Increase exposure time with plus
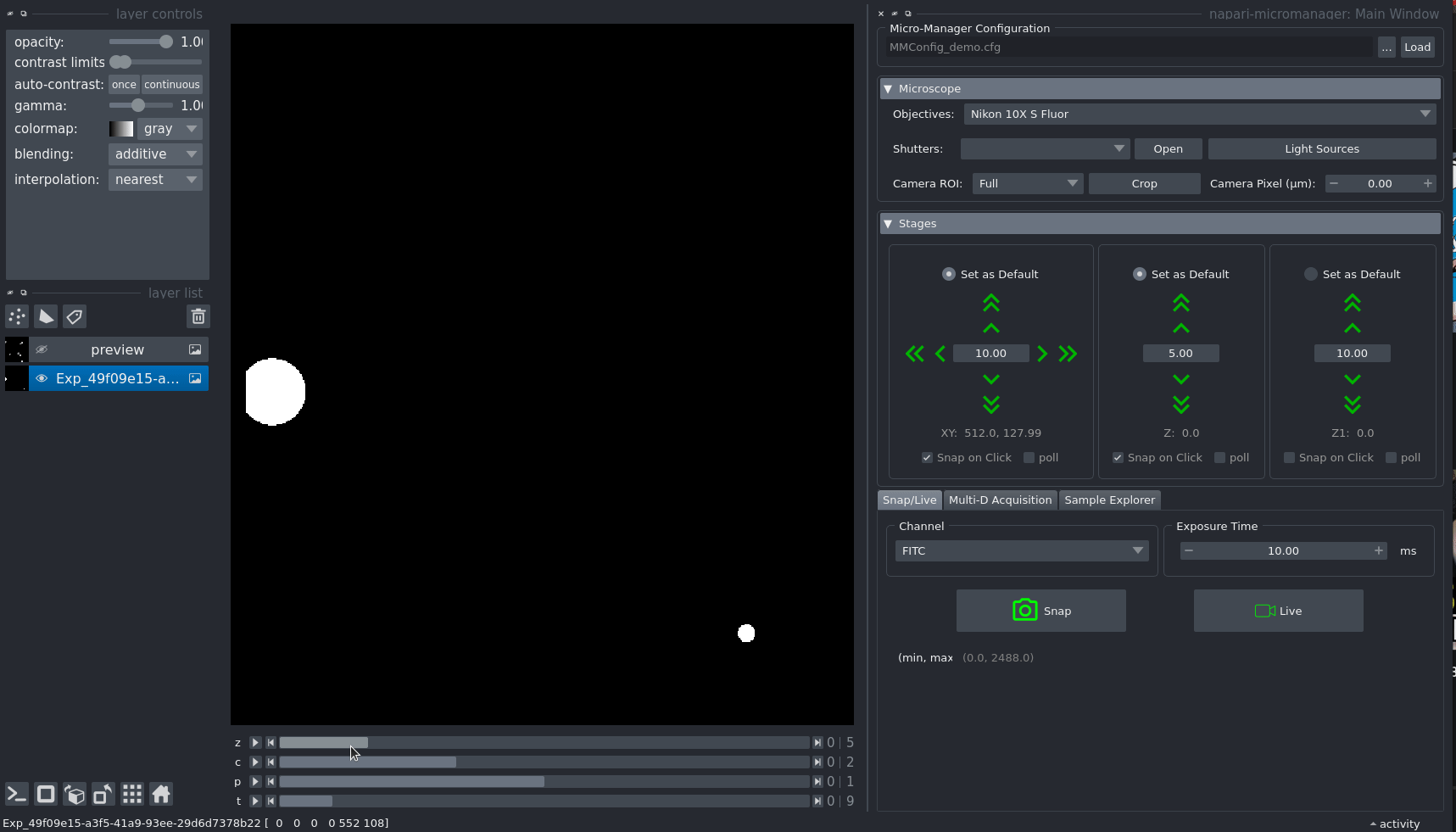The width and height of the screenshot is (1456, 832). (1379, 550)
